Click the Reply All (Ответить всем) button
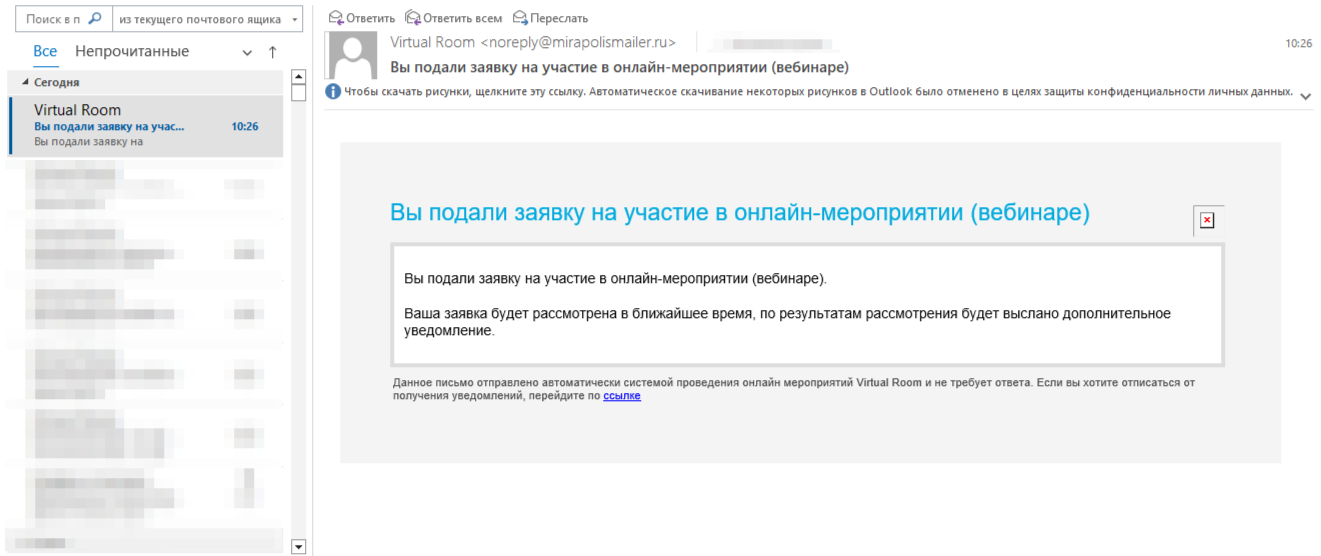Screen dimensions: 1321x556 454,18
